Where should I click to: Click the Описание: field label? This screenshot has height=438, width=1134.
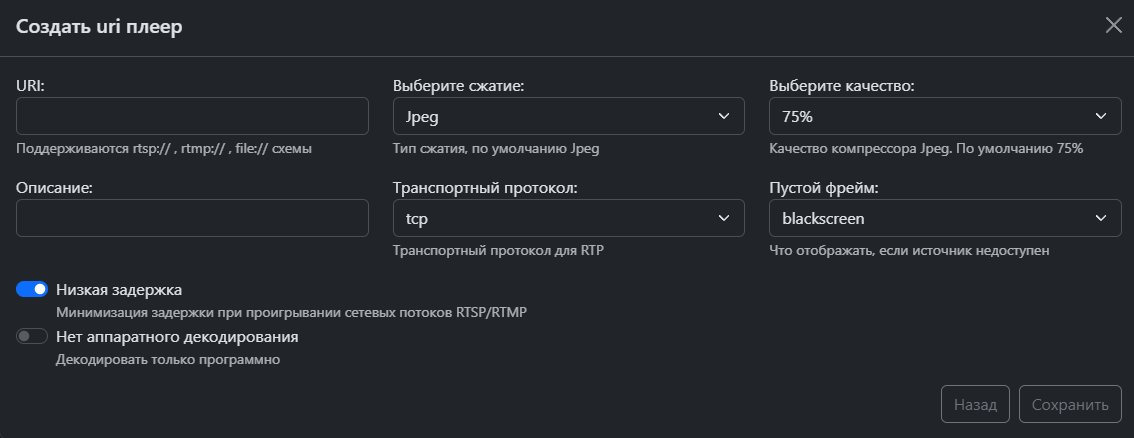coord(54,188)
